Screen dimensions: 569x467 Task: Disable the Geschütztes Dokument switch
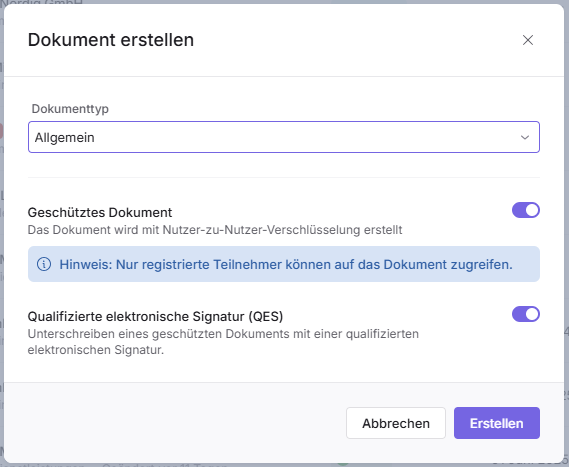coord(526,210)
